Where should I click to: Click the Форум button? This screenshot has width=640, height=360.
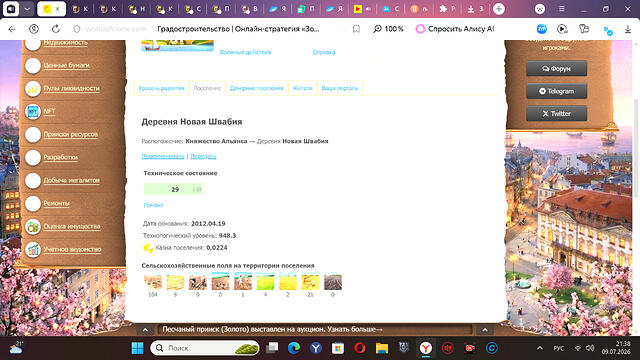556,69
